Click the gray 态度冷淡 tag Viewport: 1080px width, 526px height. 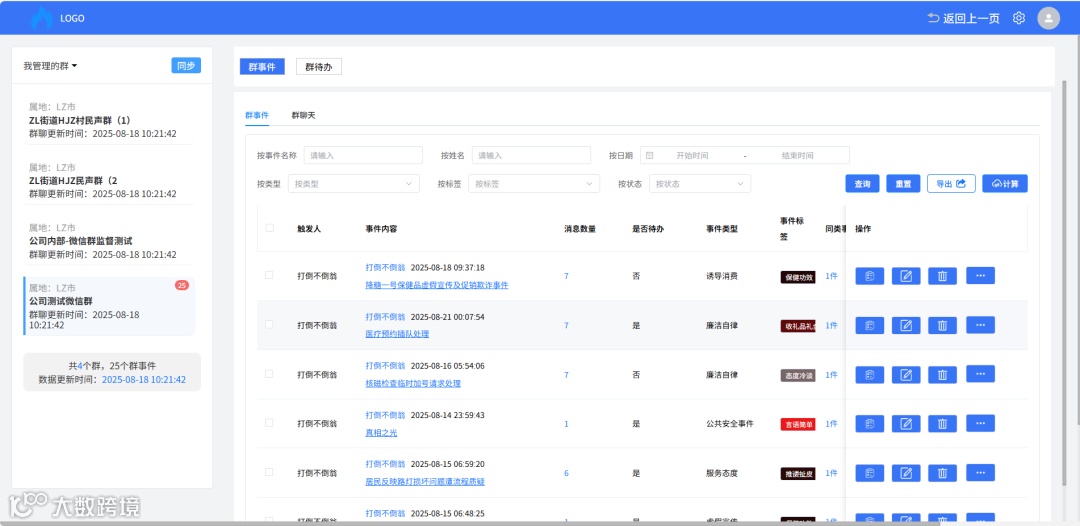click(x=798, y=375)
